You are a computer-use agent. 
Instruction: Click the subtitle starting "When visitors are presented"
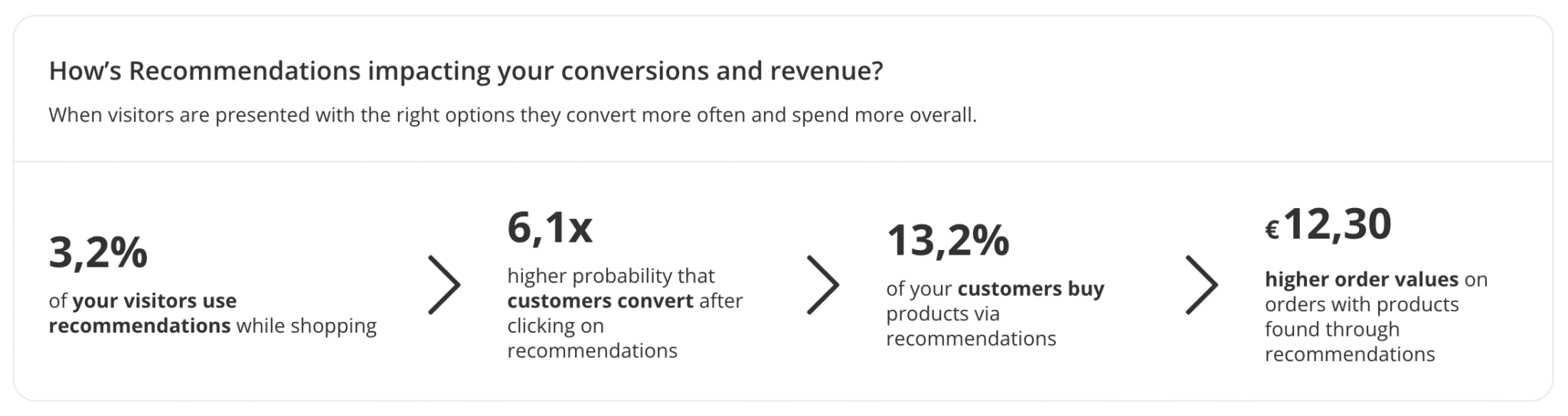512,115
